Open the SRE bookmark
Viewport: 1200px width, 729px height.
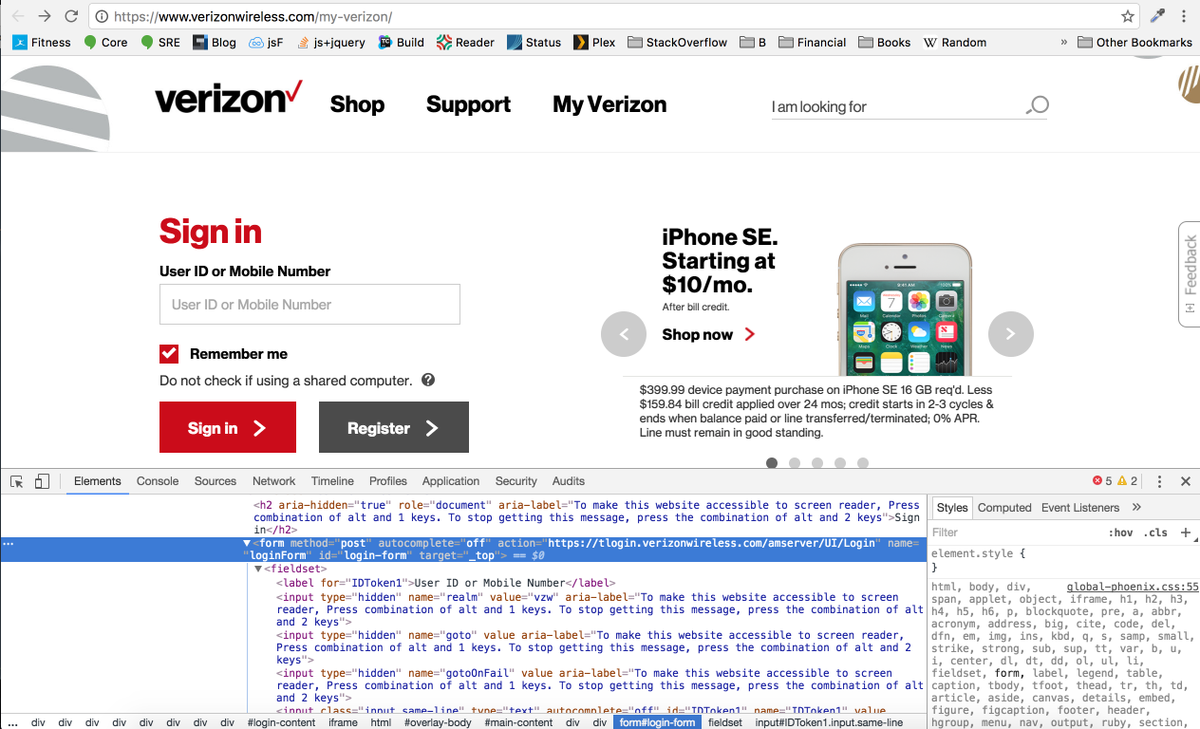point(161,42)
